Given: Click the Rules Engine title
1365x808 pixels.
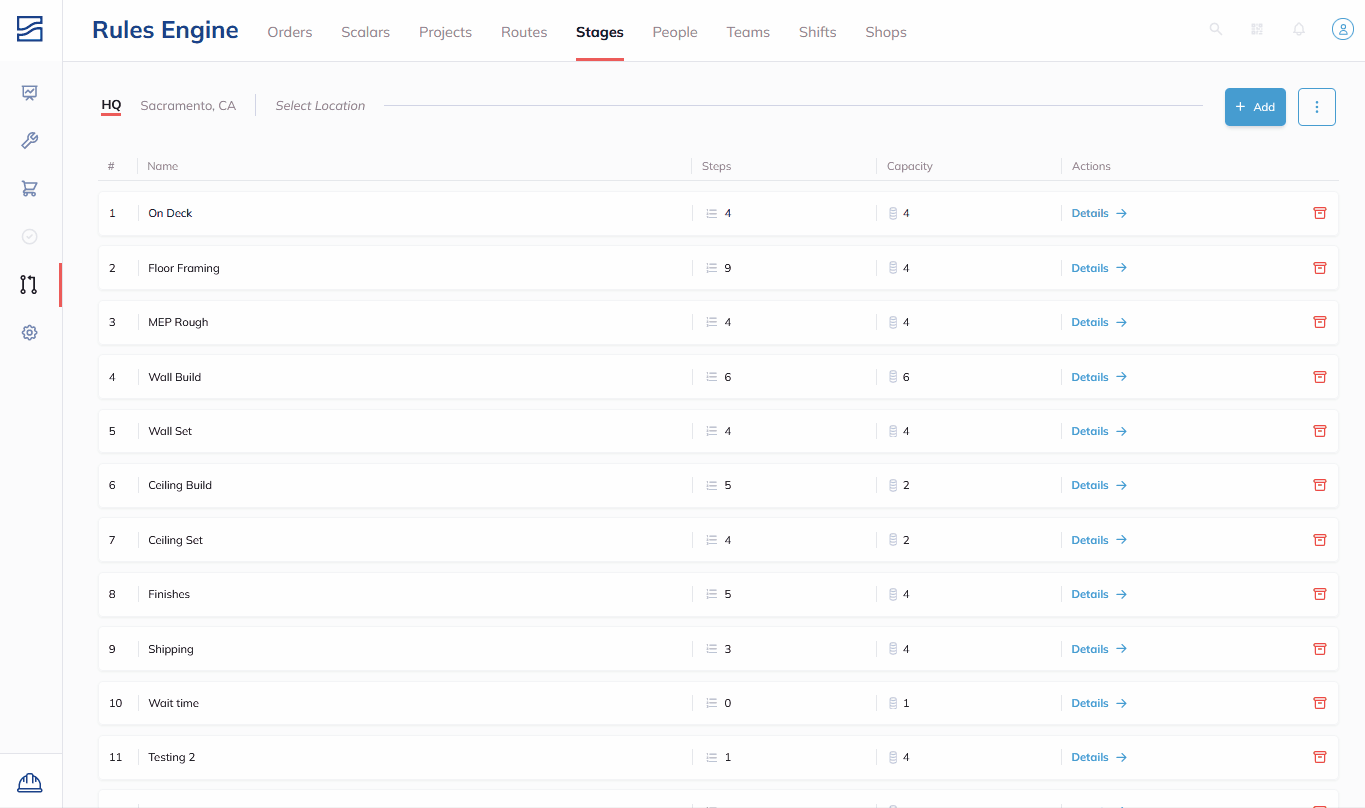Looking at the screenshot, I should pyautogui.click(x=165, y=30).
